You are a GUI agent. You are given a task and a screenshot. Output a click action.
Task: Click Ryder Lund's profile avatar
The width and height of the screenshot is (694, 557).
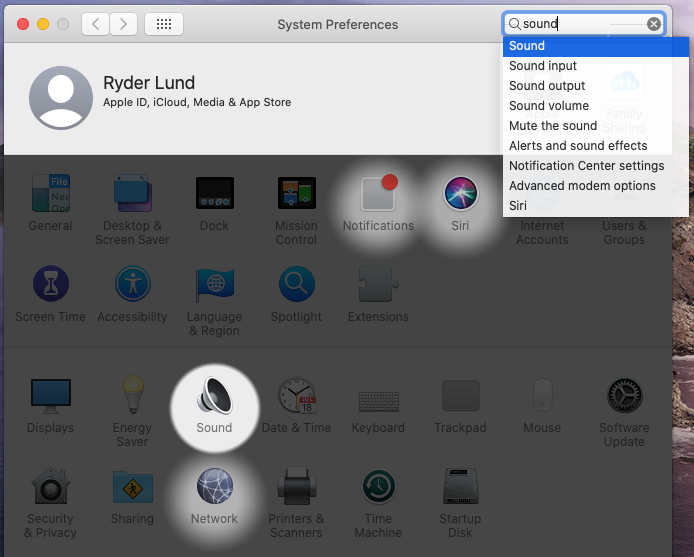(x=61, y=98)
